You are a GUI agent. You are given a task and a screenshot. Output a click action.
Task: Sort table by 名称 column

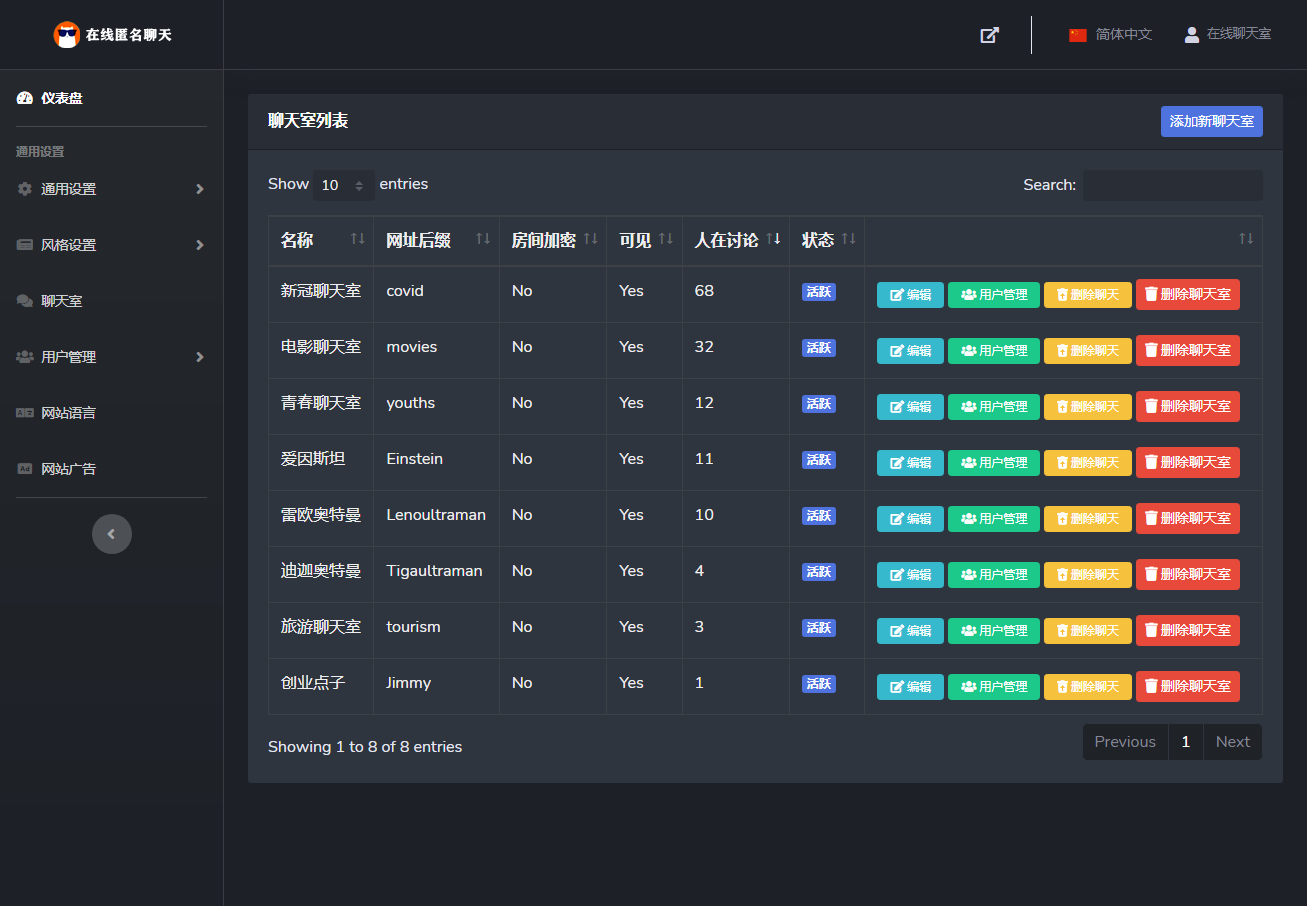click(x=320, y=240)
